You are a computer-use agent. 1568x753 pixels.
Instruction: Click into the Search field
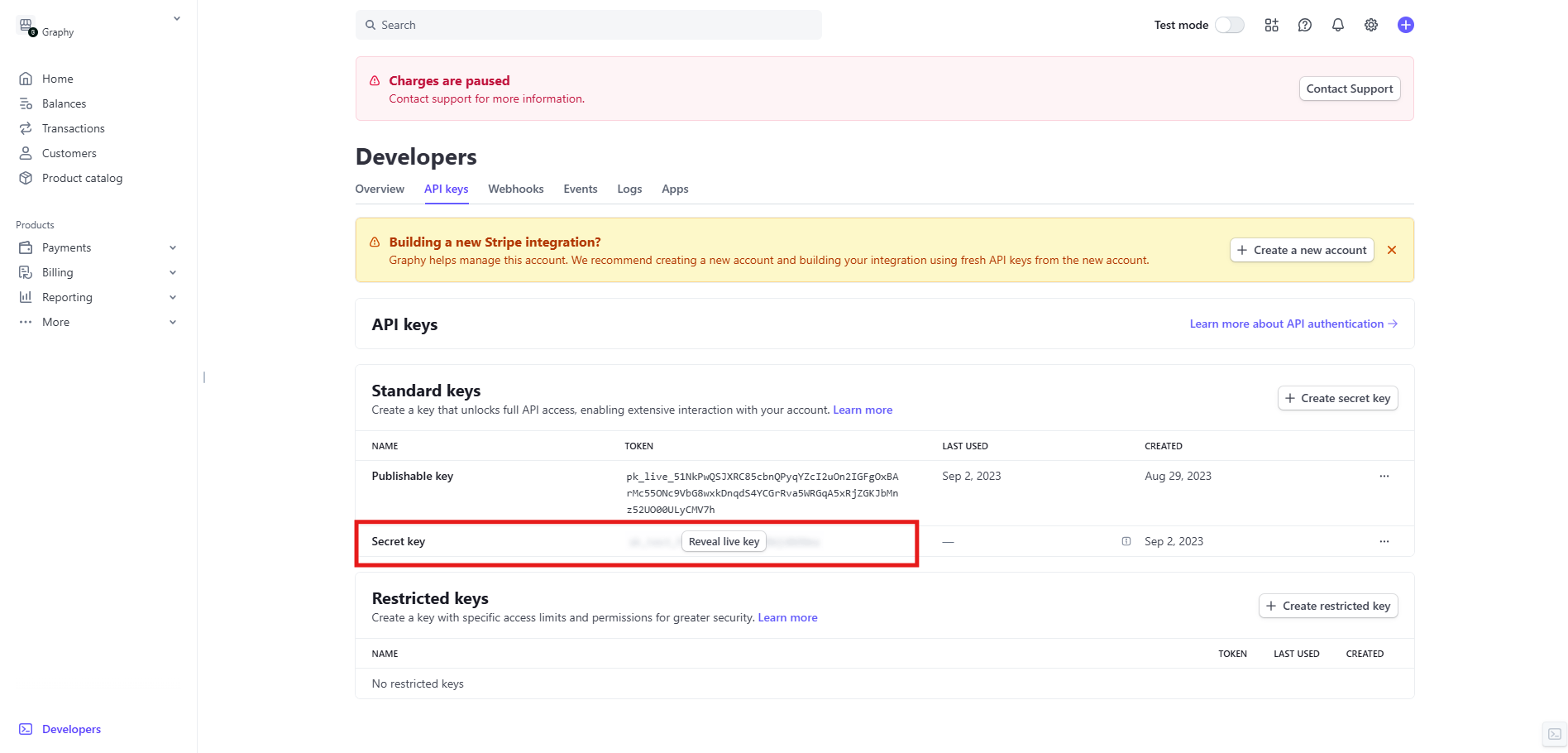588,25
